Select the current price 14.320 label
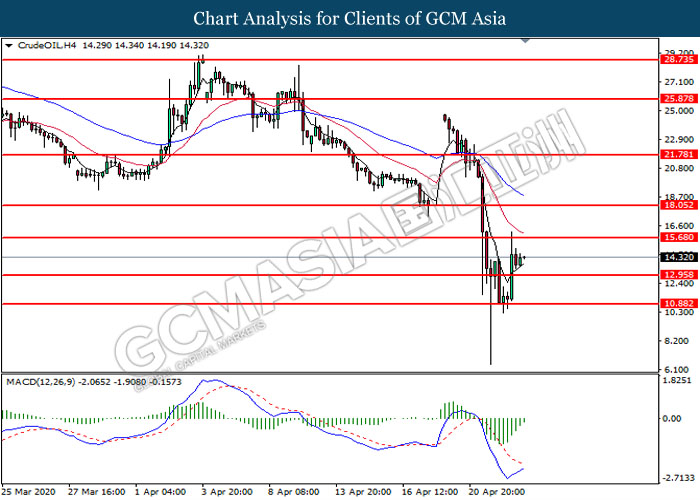 (x=679, y=257)
